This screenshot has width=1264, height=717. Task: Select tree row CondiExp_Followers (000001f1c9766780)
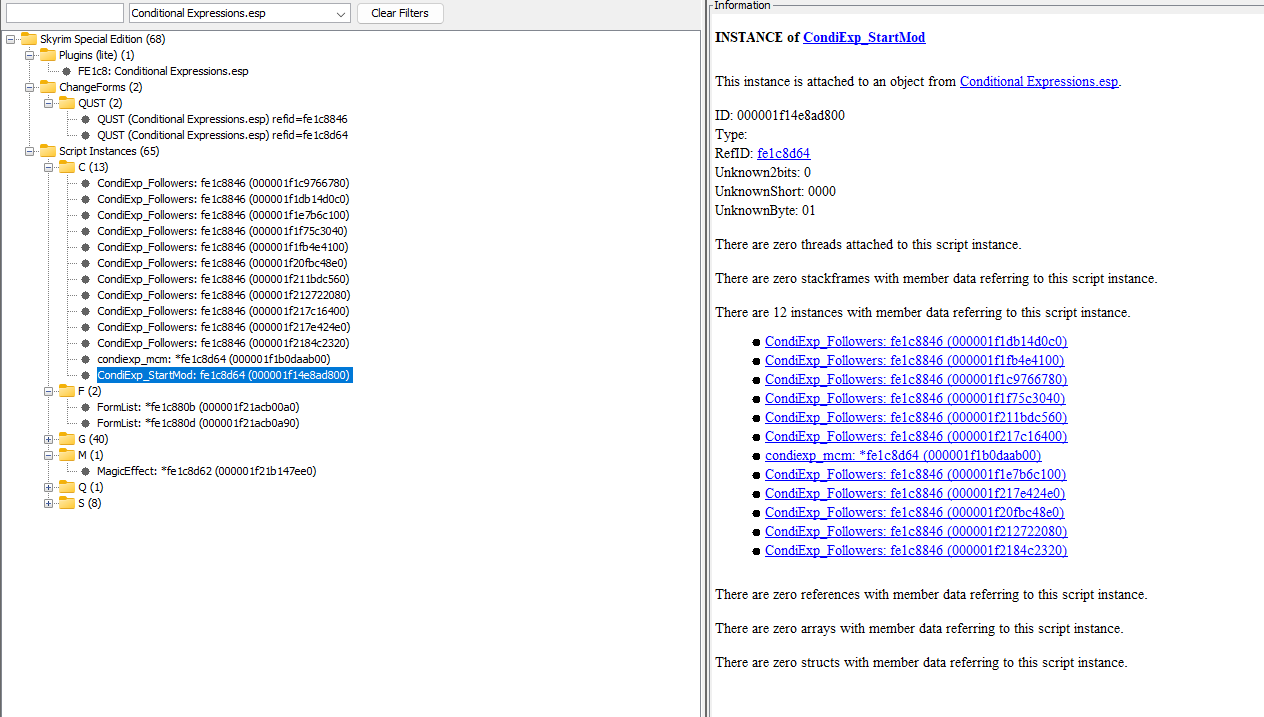[x=223, y=183]
